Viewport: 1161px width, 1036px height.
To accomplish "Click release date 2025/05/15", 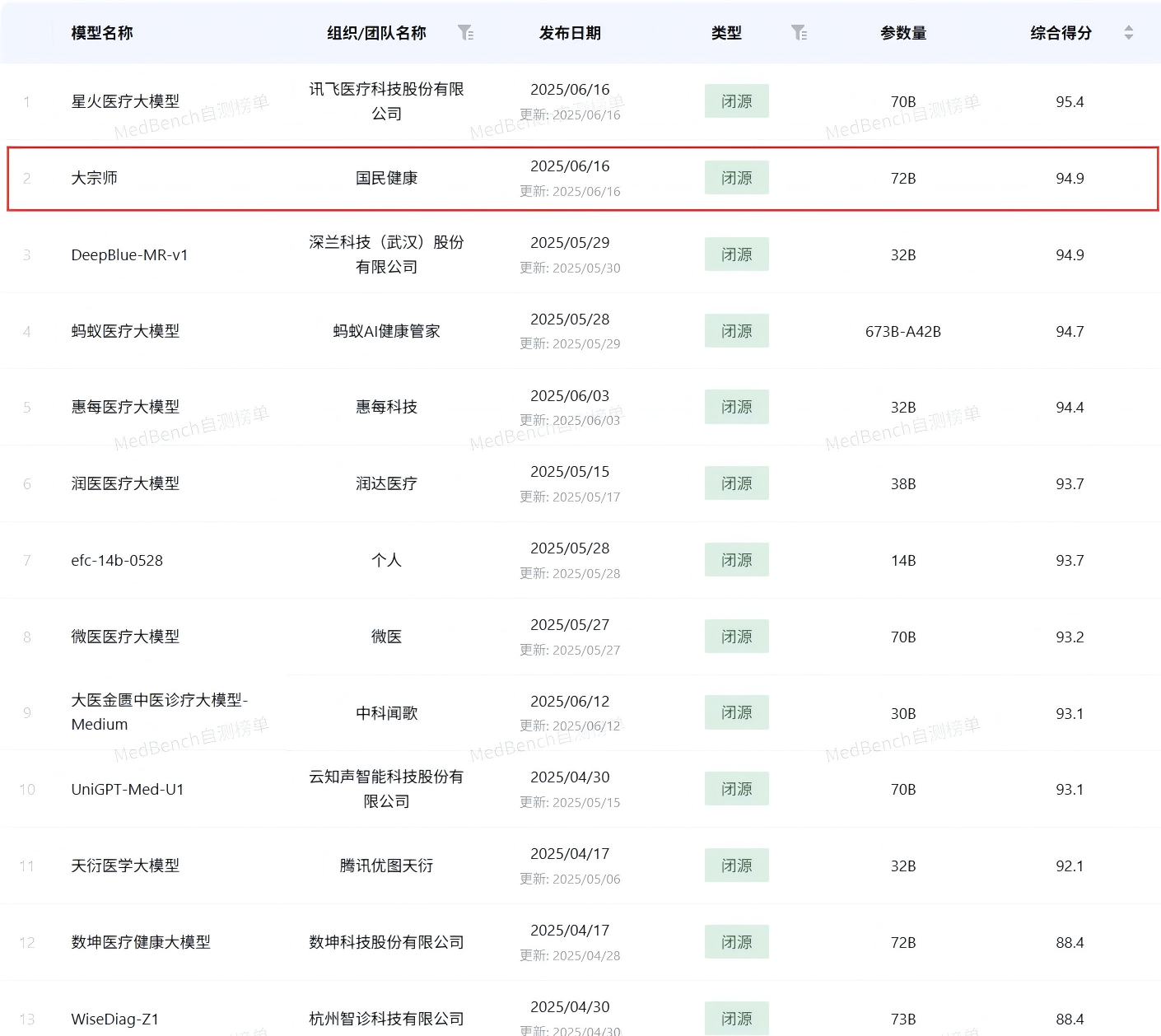I will coord(570,471).
